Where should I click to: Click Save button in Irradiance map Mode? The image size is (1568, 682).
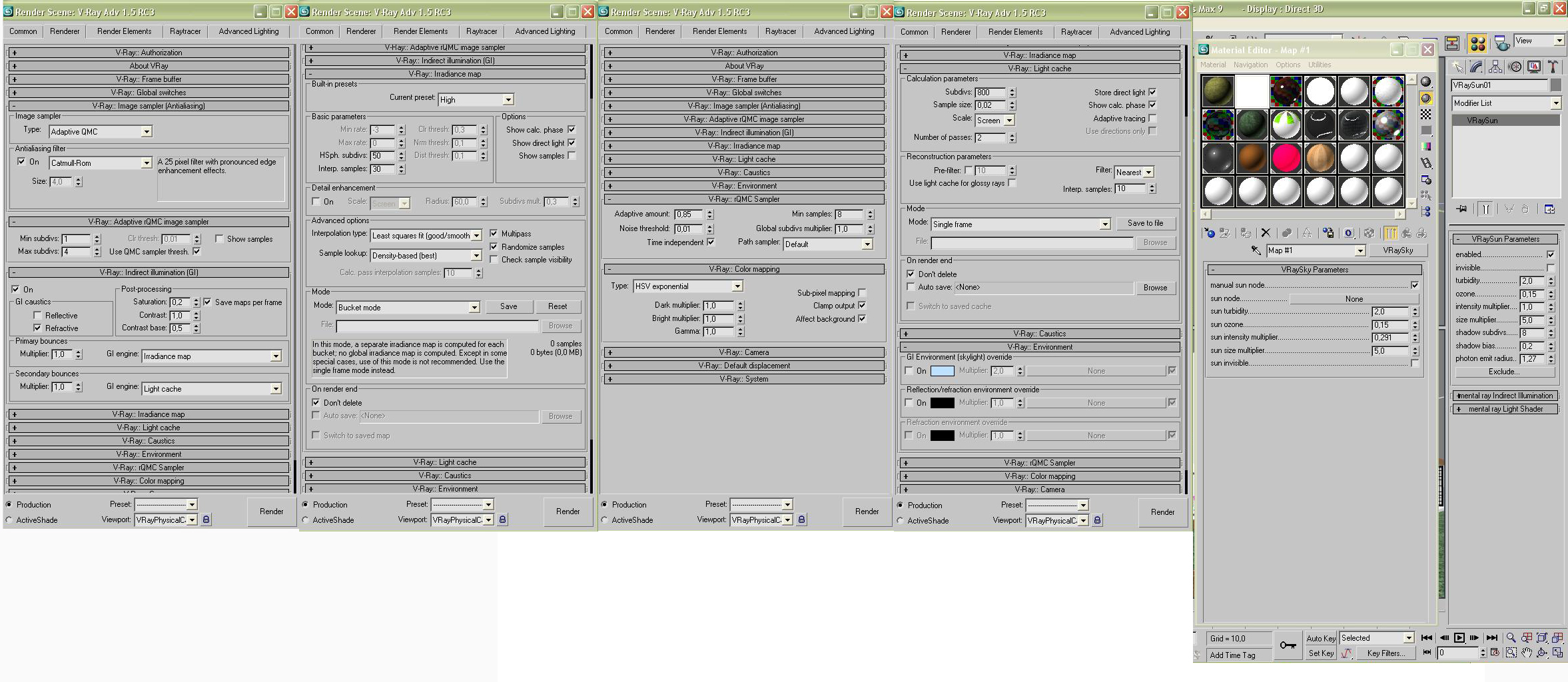tap(509, 306)
